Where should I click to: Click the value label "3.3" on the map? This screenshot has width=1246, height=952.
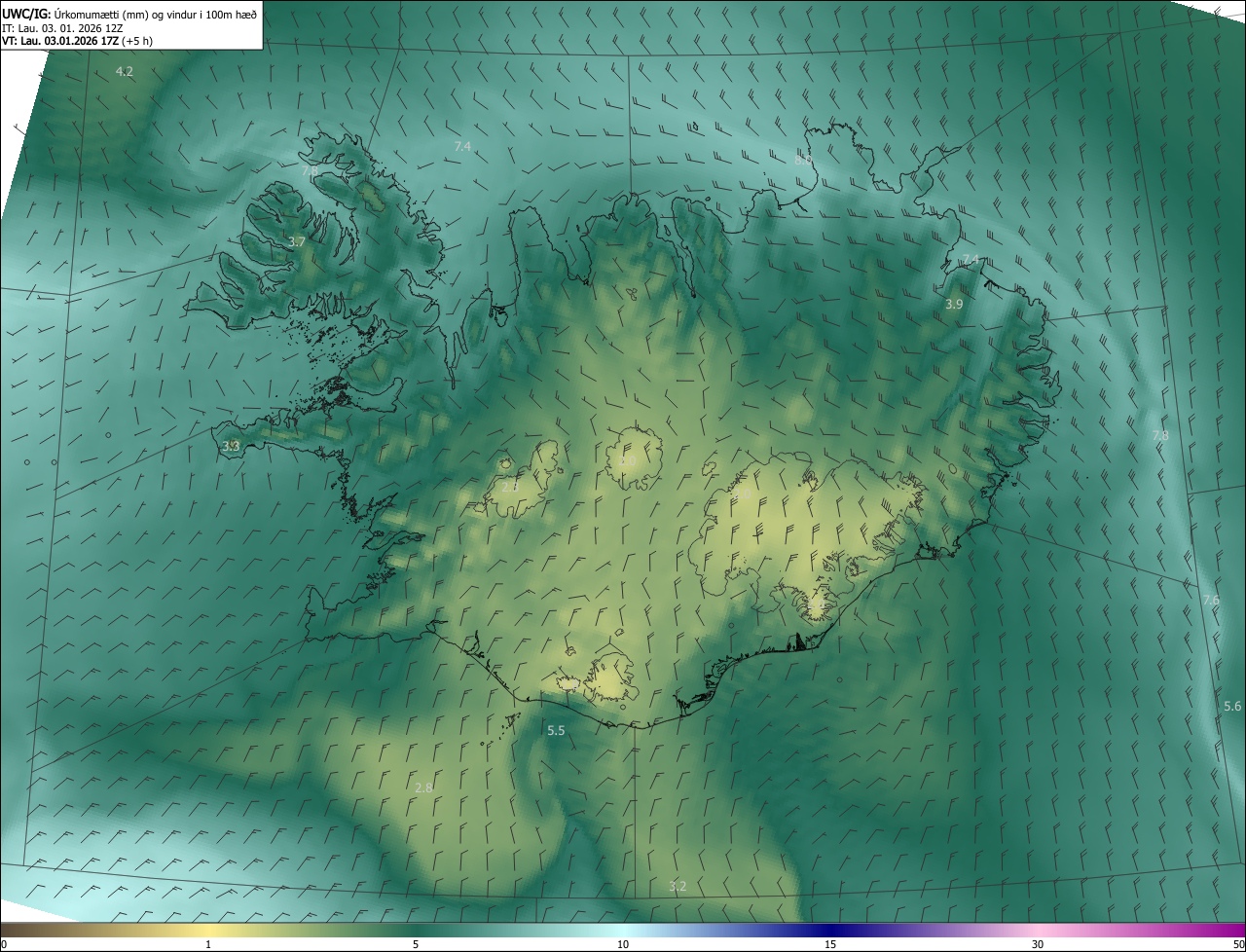pyautogui.click(x=231, y=446)
